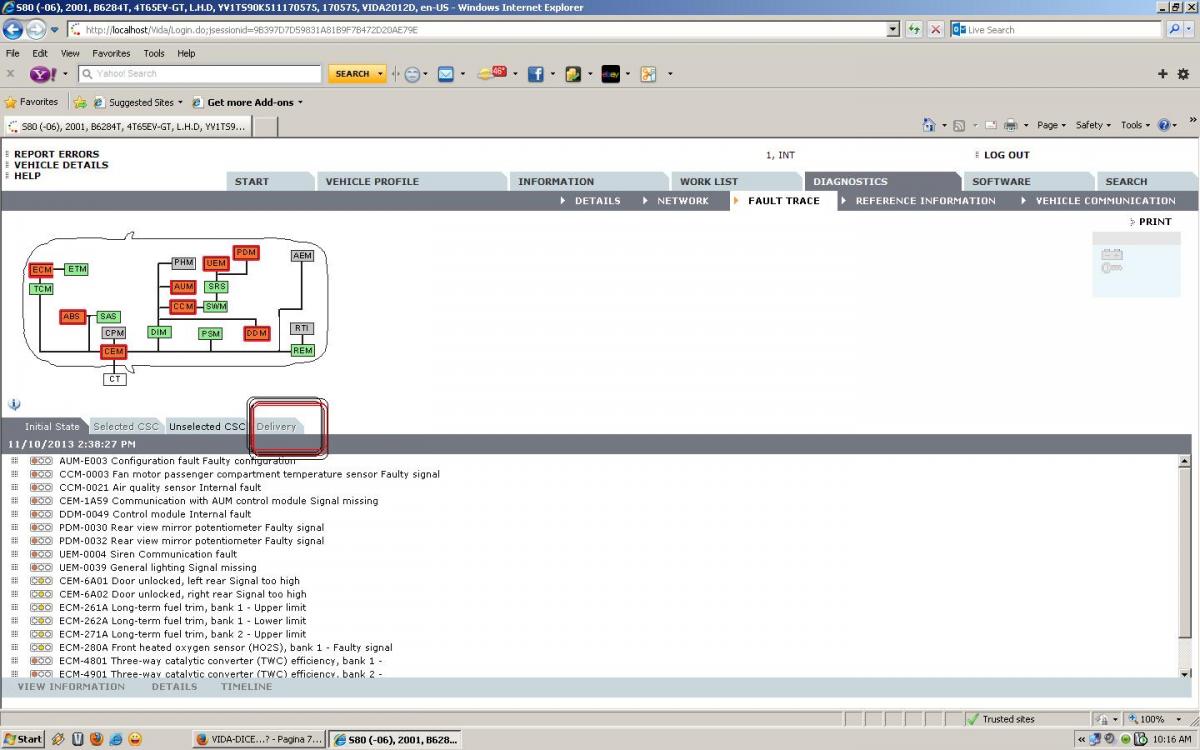Select the DDM module node
This screenshot has height=750, width=1200.
coord(257,333)
